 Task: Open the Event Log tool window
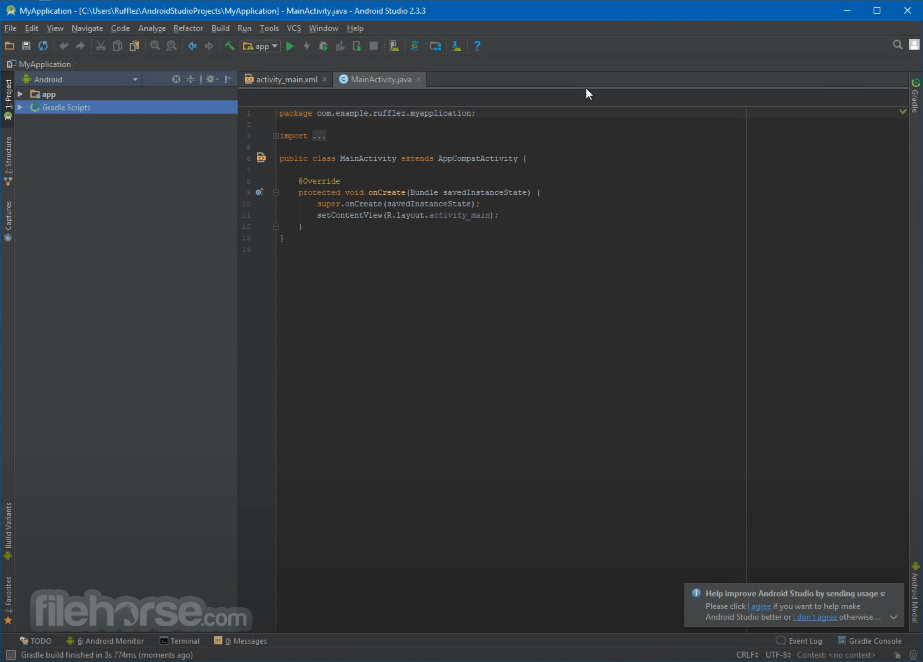point(799,641)
